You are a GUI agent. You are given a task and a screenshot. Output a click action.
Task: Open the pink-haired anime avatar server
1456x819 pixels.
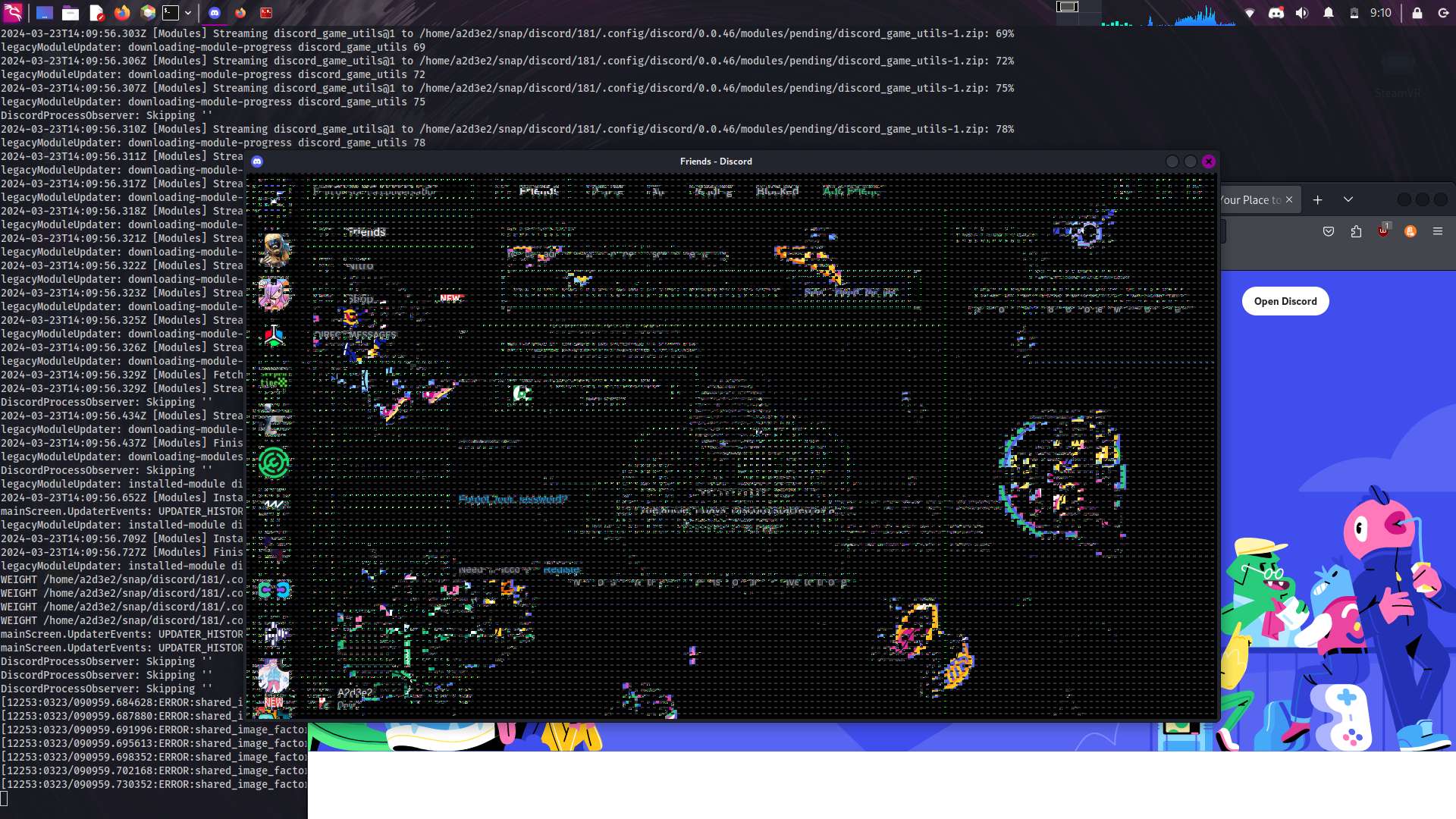tap(274, 293)
